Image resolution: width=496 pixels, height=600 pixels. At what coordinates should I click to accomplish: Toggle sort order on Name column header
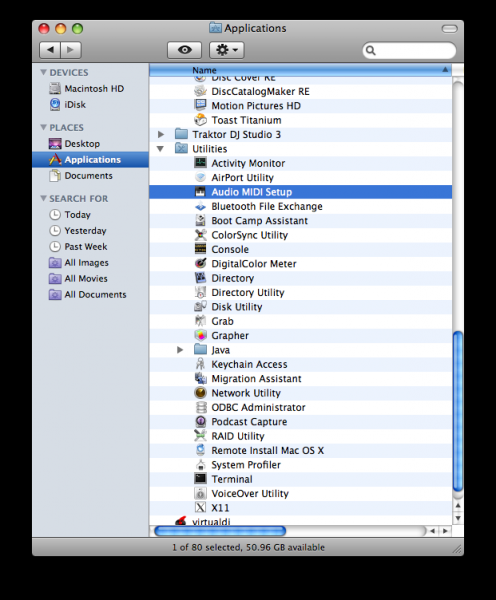(x=300, y=70)
